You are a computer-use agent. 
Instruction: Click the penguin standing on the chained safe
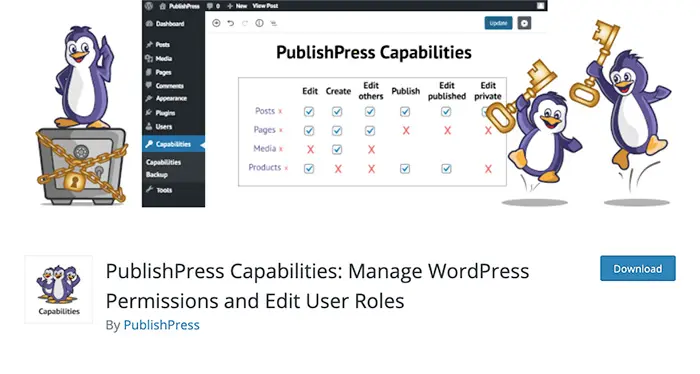click(84, 77)
